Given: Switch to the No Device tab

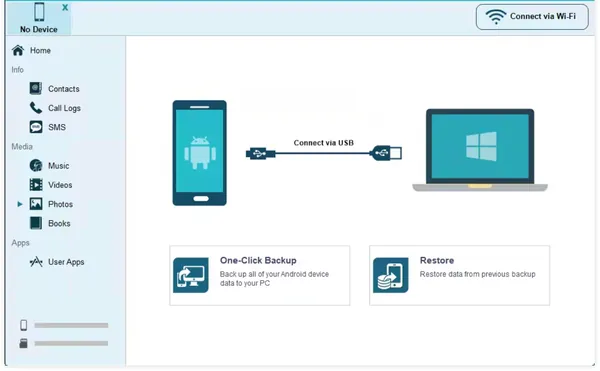Looking at the screenshot, I should coord(39,18).
